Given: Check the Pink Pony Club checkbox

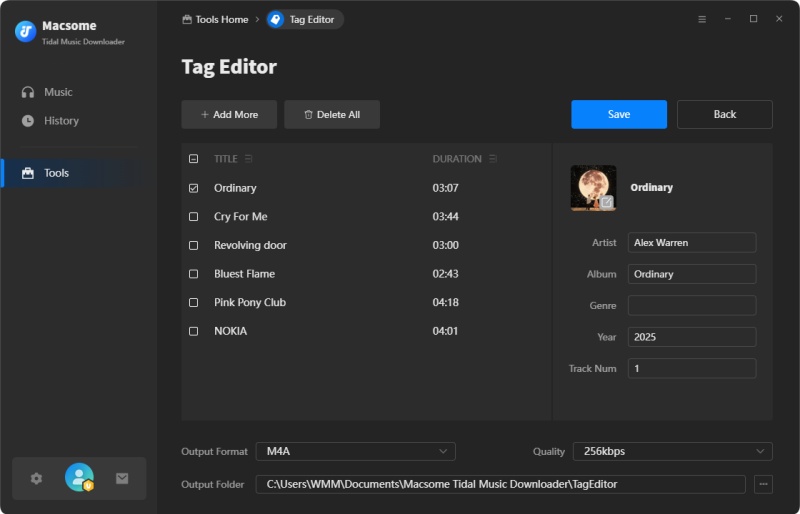Looking at the screenshot, I should [193, 302].
